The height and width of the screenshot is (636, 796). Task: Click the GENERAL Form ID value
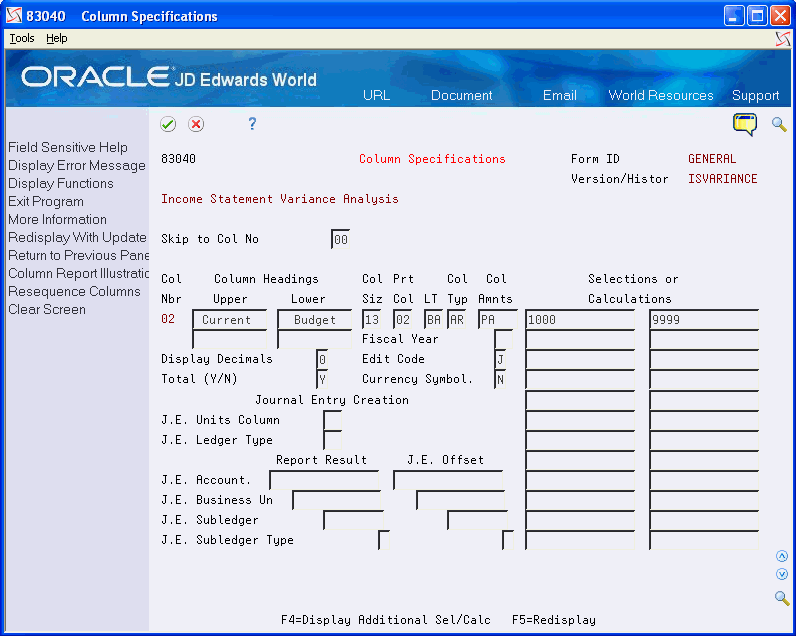coord(712,159)
